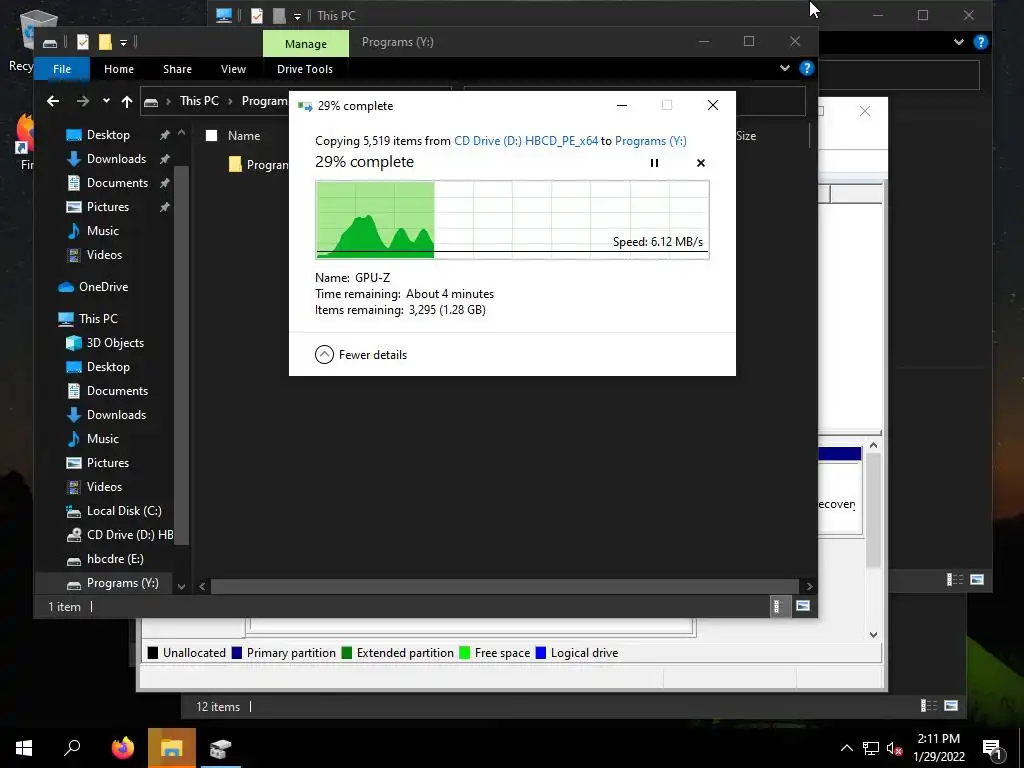
Task: Click Disk Management taskbar icon
Action: click(x=221, y=748)
